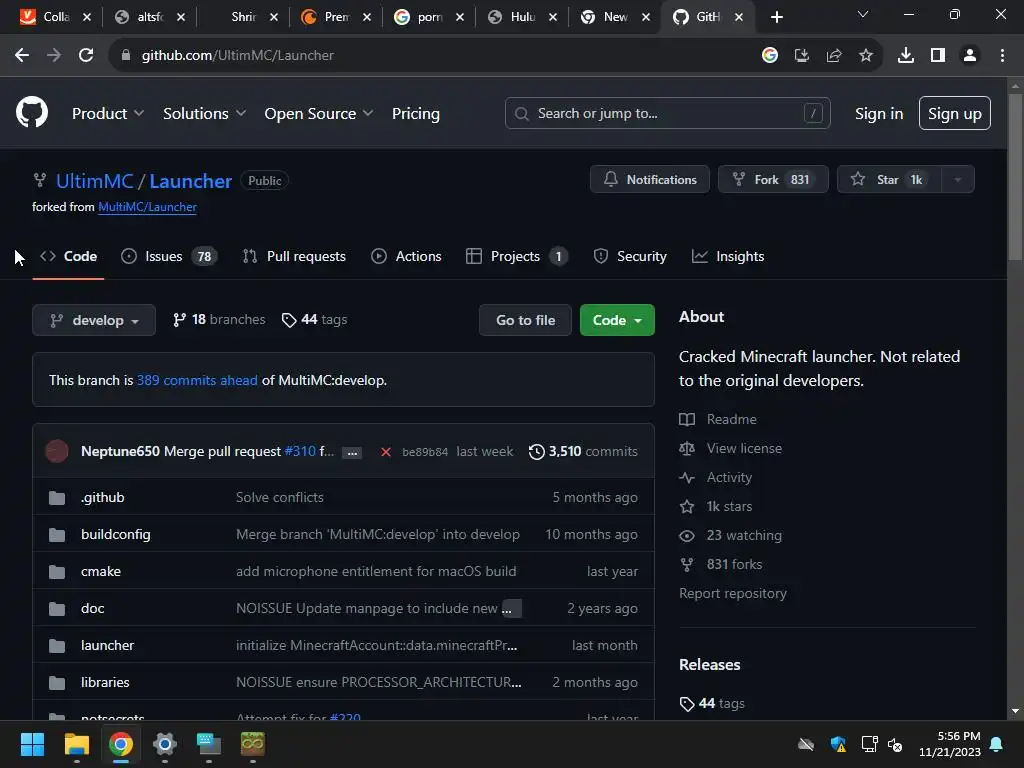Click the page vertical scrollbar
This screenshot has width=1024, height=768.
click(1015, 176)
